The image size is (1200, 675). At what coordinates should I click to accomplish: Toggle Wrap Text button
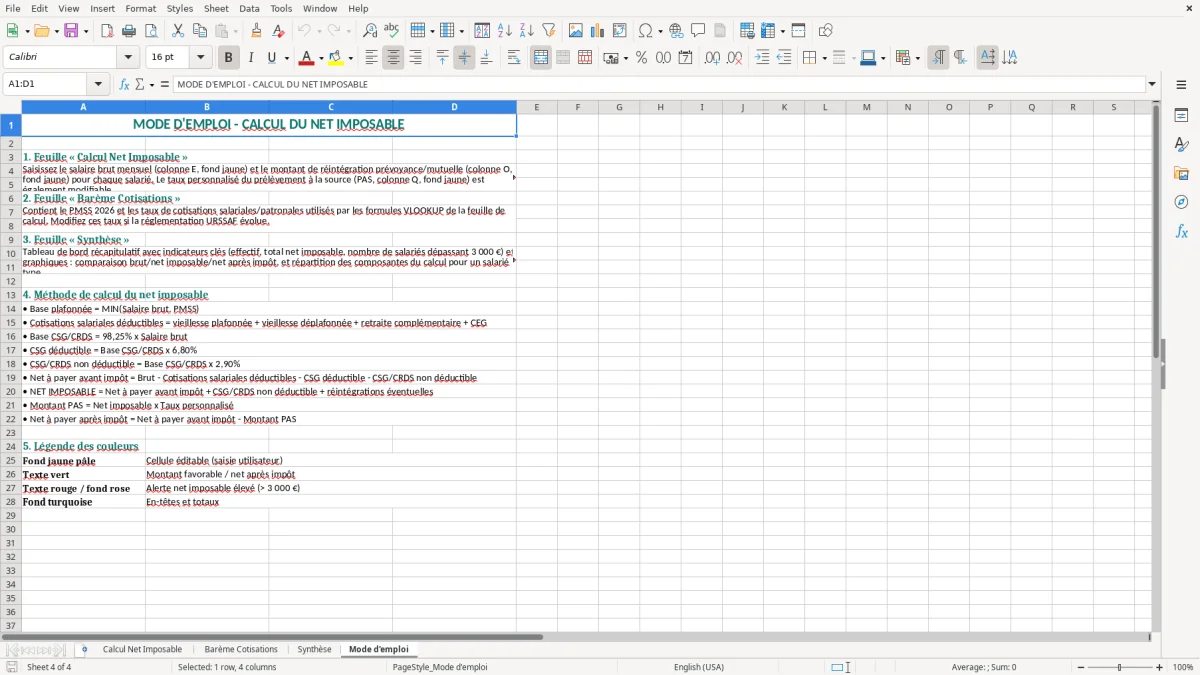click(x=514, y=58)
